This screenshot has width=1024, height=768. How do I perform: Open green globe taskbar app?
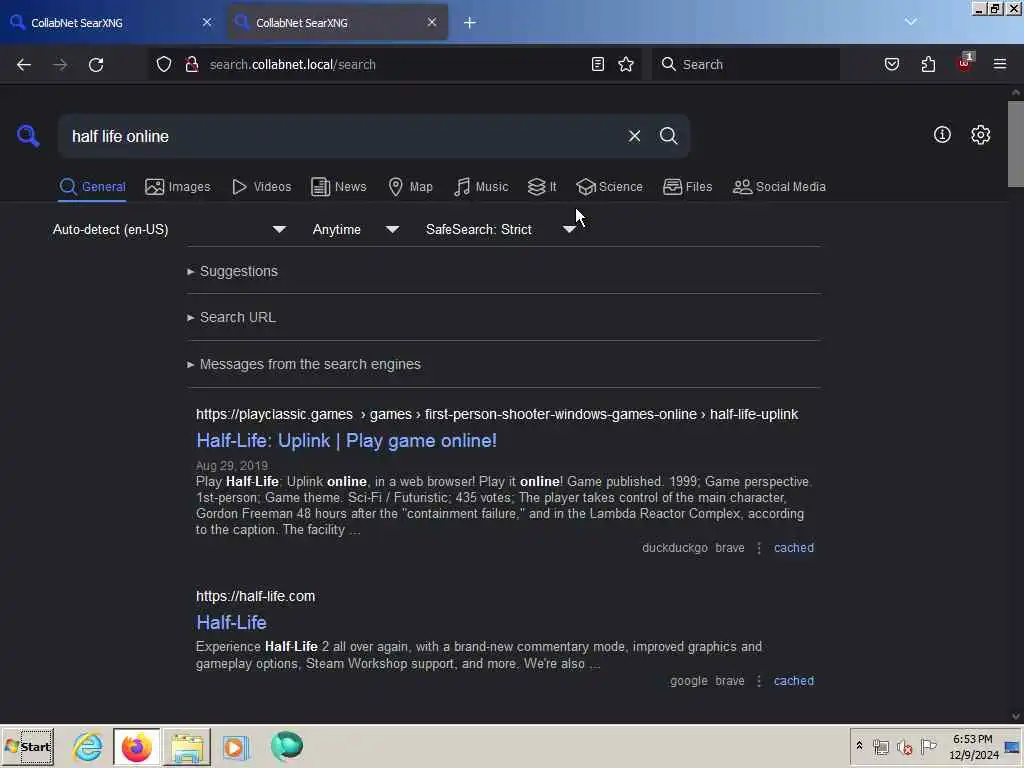click(x=286, y=746)
